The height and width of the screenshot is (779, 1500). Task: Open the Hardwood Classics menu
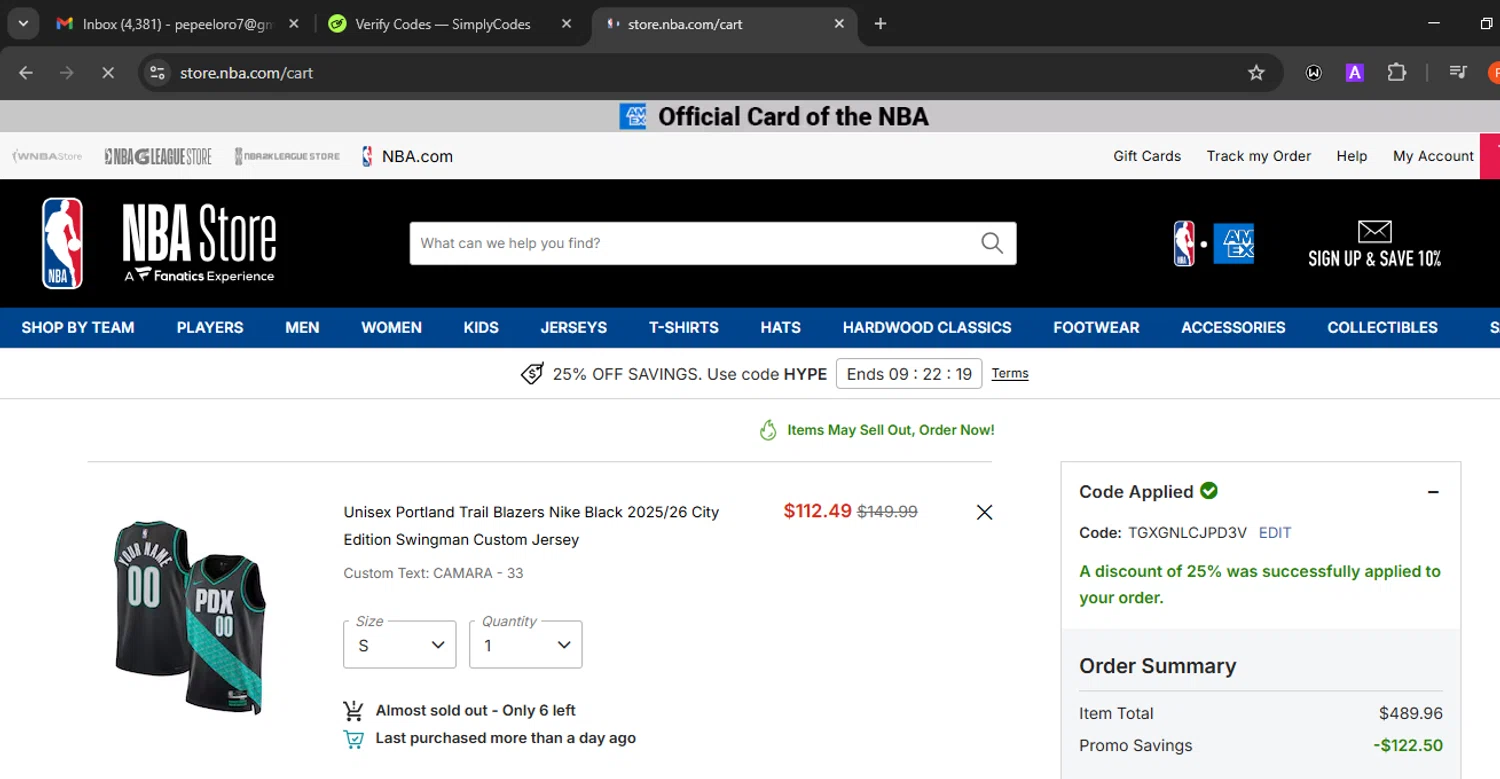(x=927, y=327)
